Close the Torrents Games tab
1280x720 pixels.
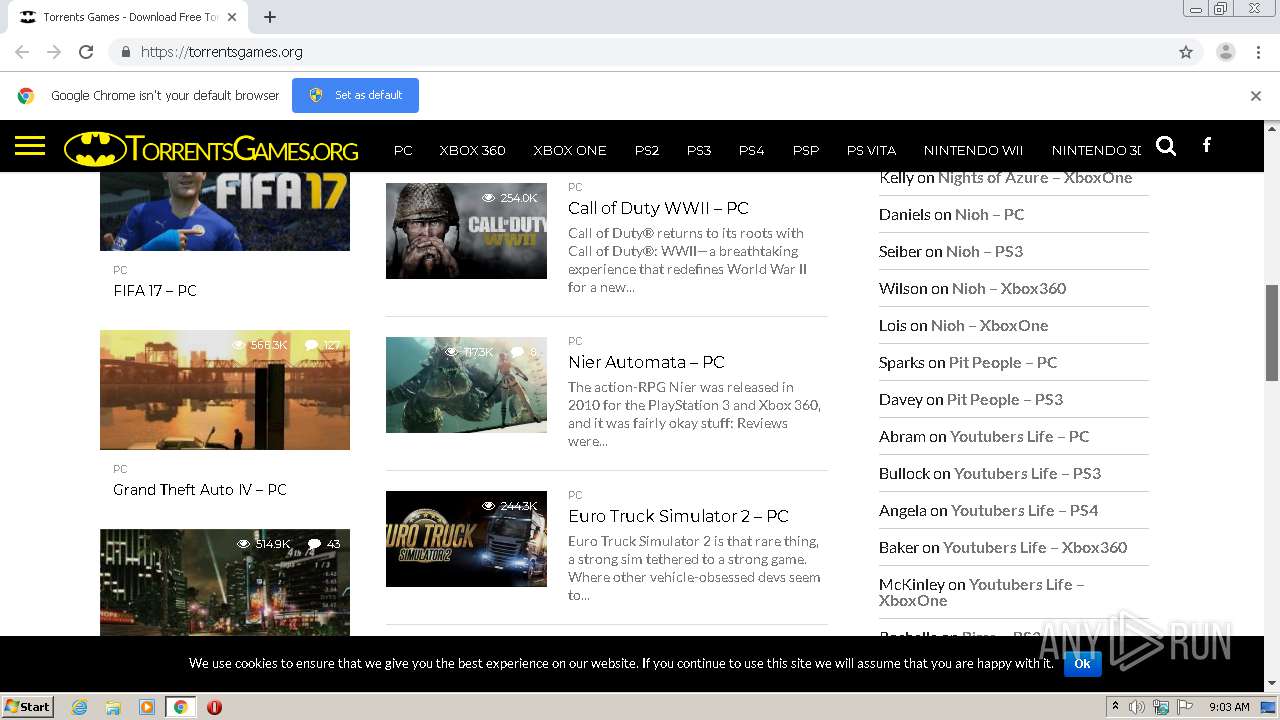(232, 17)
